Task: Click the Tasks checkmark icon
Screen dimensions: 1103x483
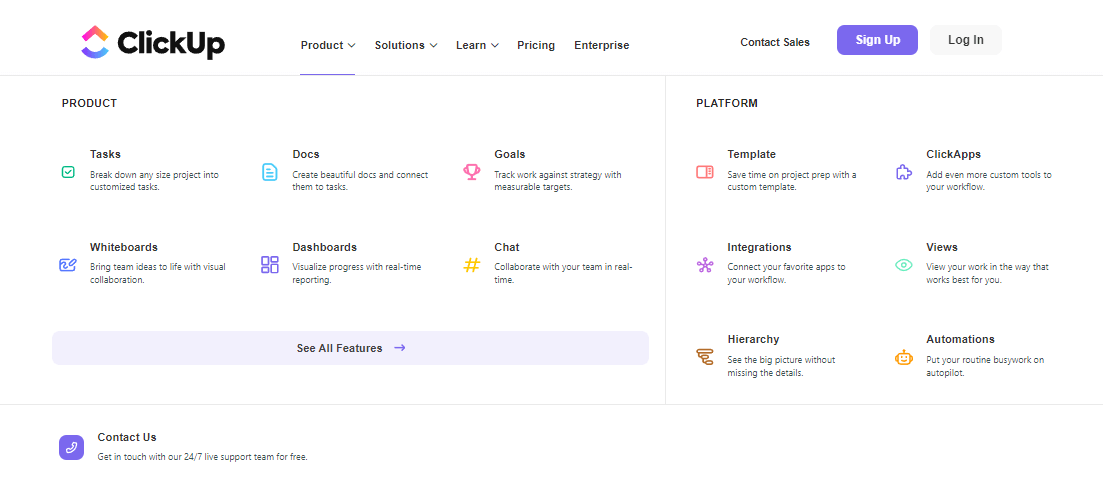Action: click(x=68, y=172)
